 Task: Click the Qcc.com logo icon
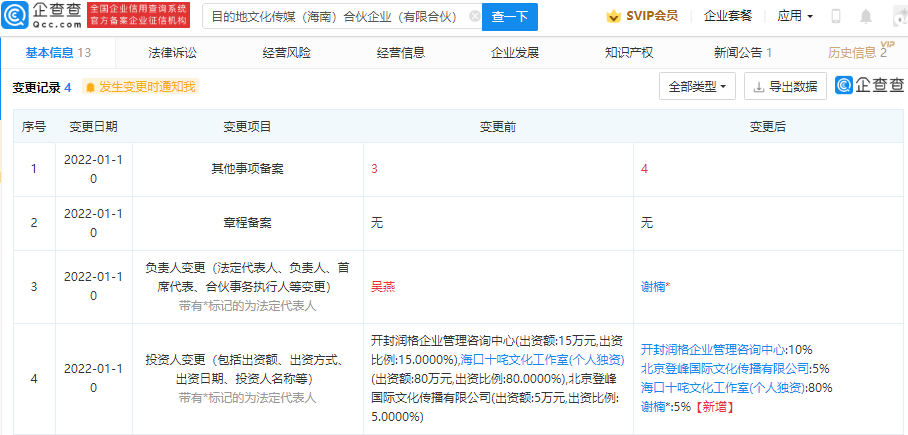13,16
